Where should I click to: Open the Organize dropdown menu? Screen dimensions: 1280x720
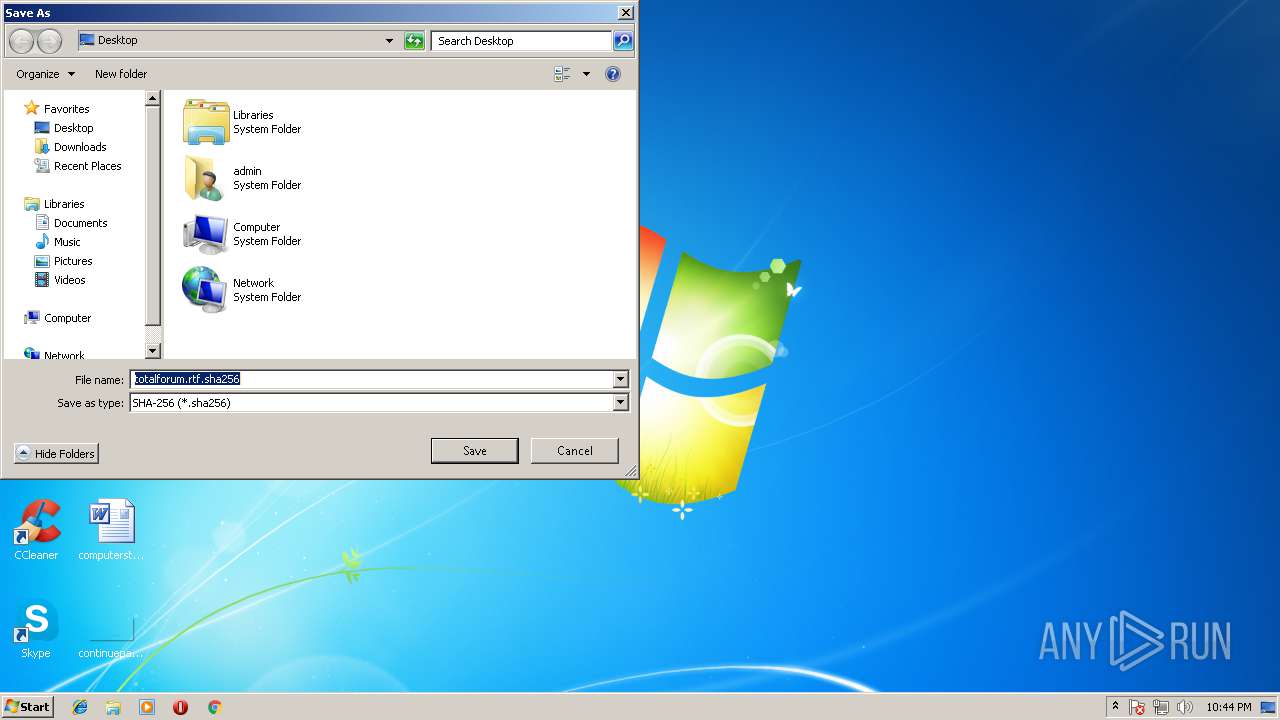pyautogui.click(x=45, y=74)
